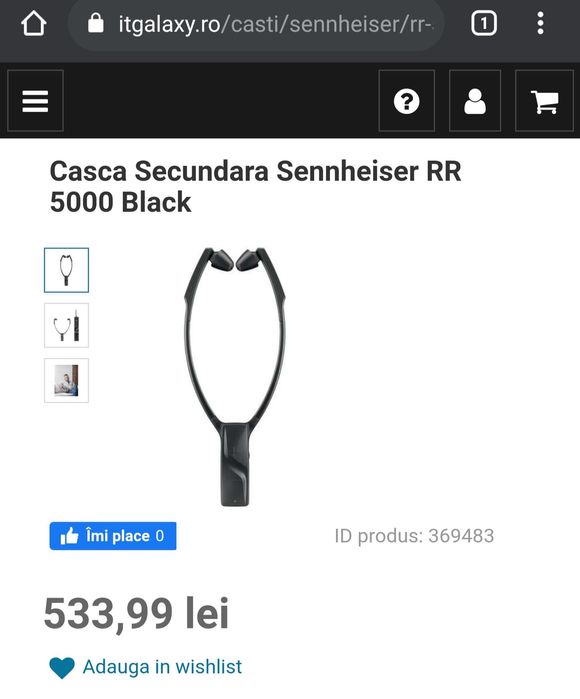580x699 pixels.
Task: Tap the browser home icon
Action: point(33,23)
